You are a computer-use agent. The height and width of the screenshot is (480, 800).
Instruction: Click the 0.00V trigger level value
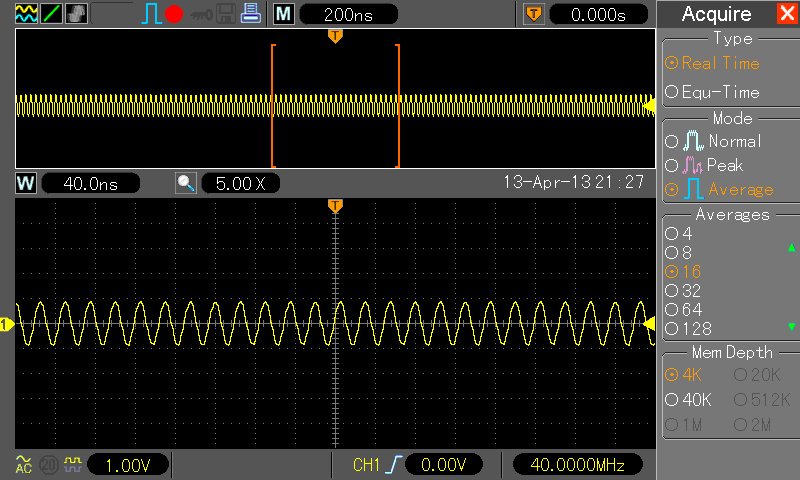(443, 464)
